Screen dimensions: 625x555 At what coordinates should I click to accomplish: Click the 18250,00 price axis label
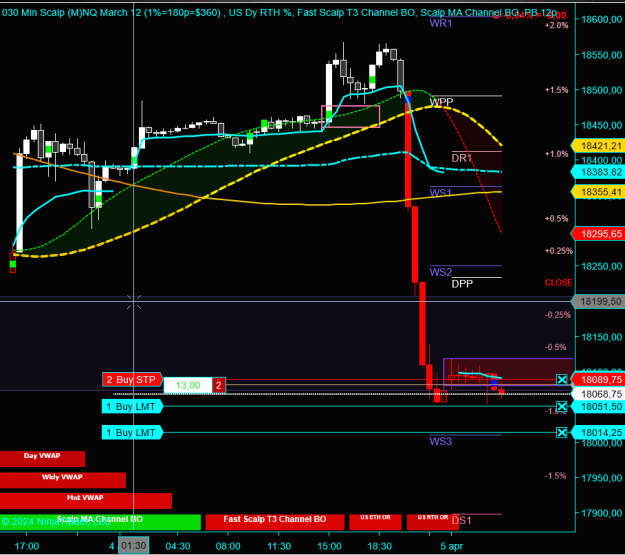tap(601, 266)
